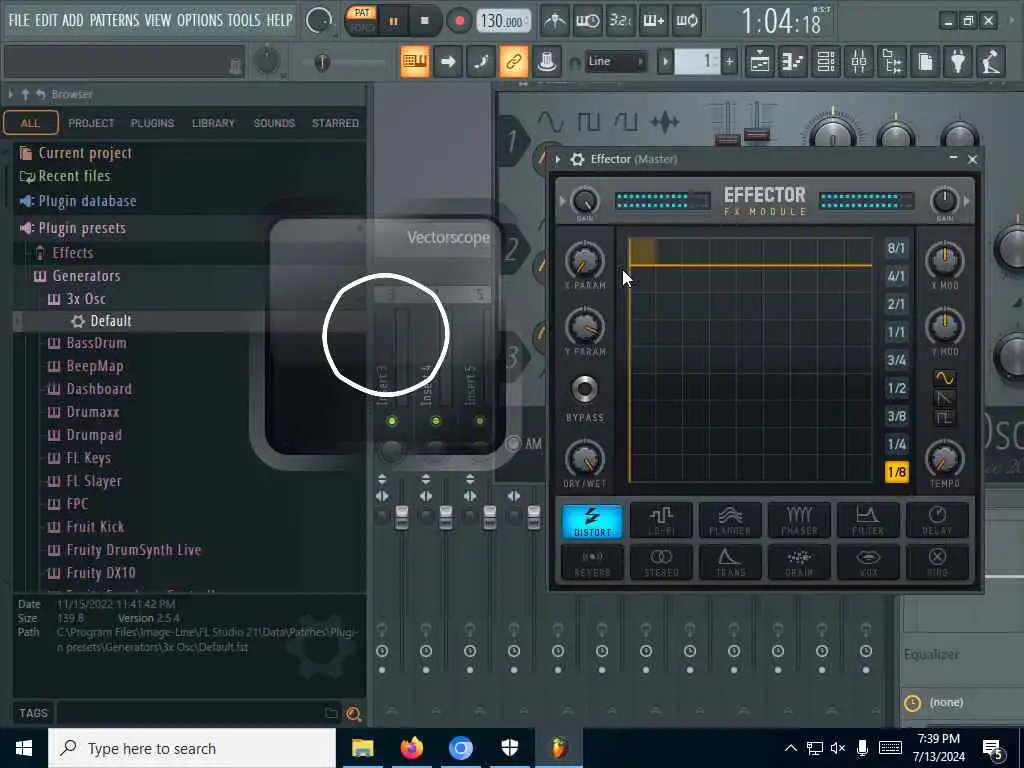Screen dimensions: 1024x768
Task: Open the FILE menu
Action: click(19, 20)
